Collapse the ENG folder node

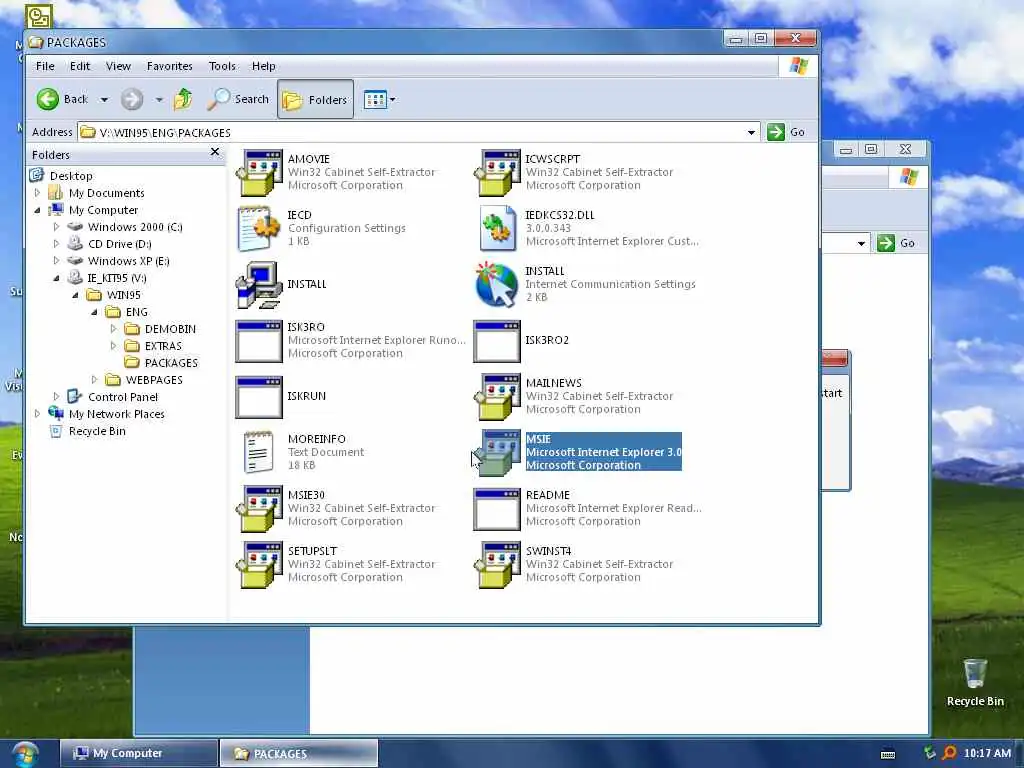pos(94,312)
